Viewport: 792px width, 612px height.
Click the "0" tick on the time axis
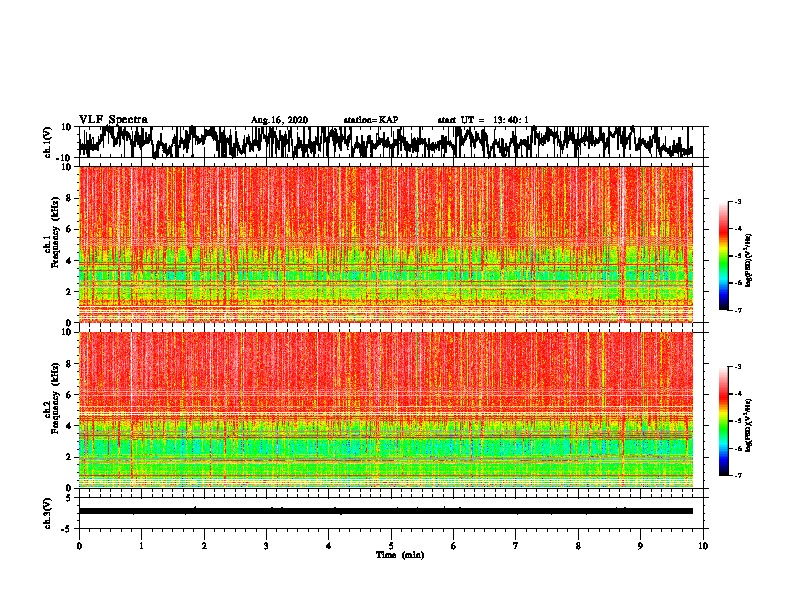79,546
